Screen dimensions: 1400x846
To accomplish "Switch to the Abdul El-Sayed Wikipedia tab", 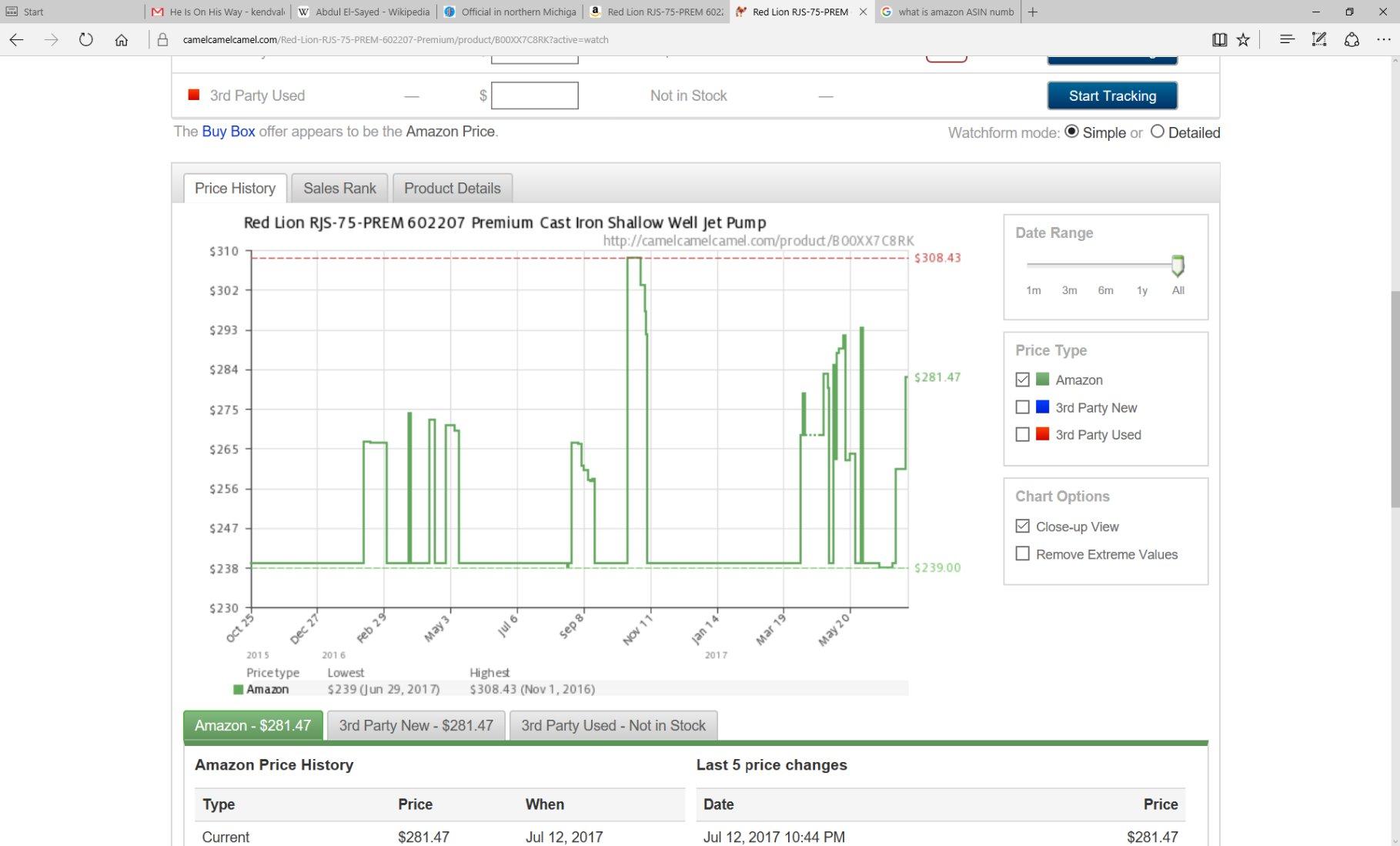I will click(x=365, y=12).
